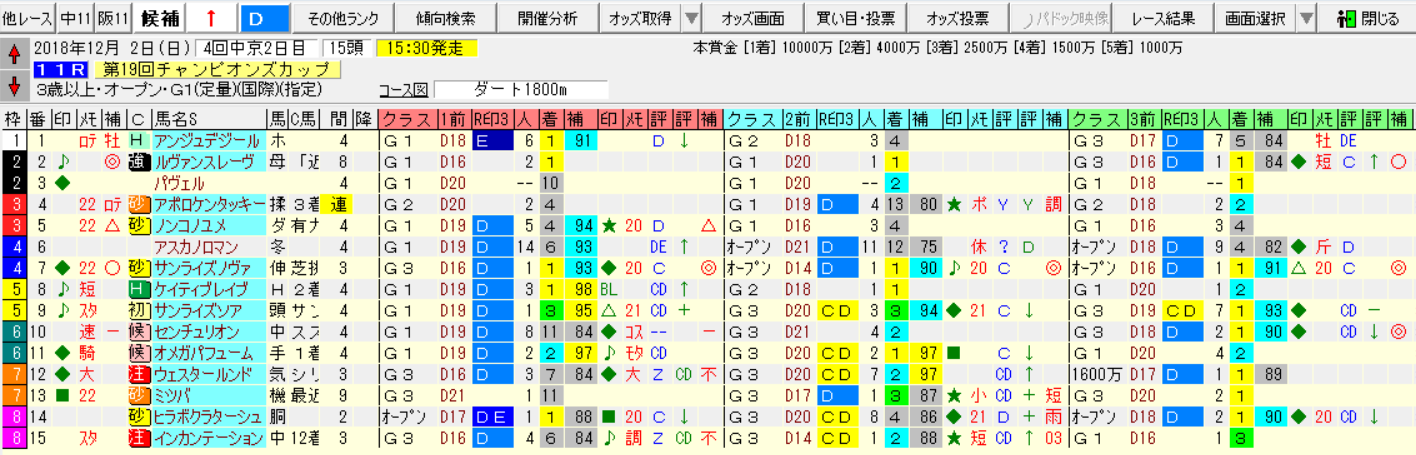Viewport: 1416px width, 455px height.
Task: Go to previous race with red up arrow
Action: (x=15, y=55)
